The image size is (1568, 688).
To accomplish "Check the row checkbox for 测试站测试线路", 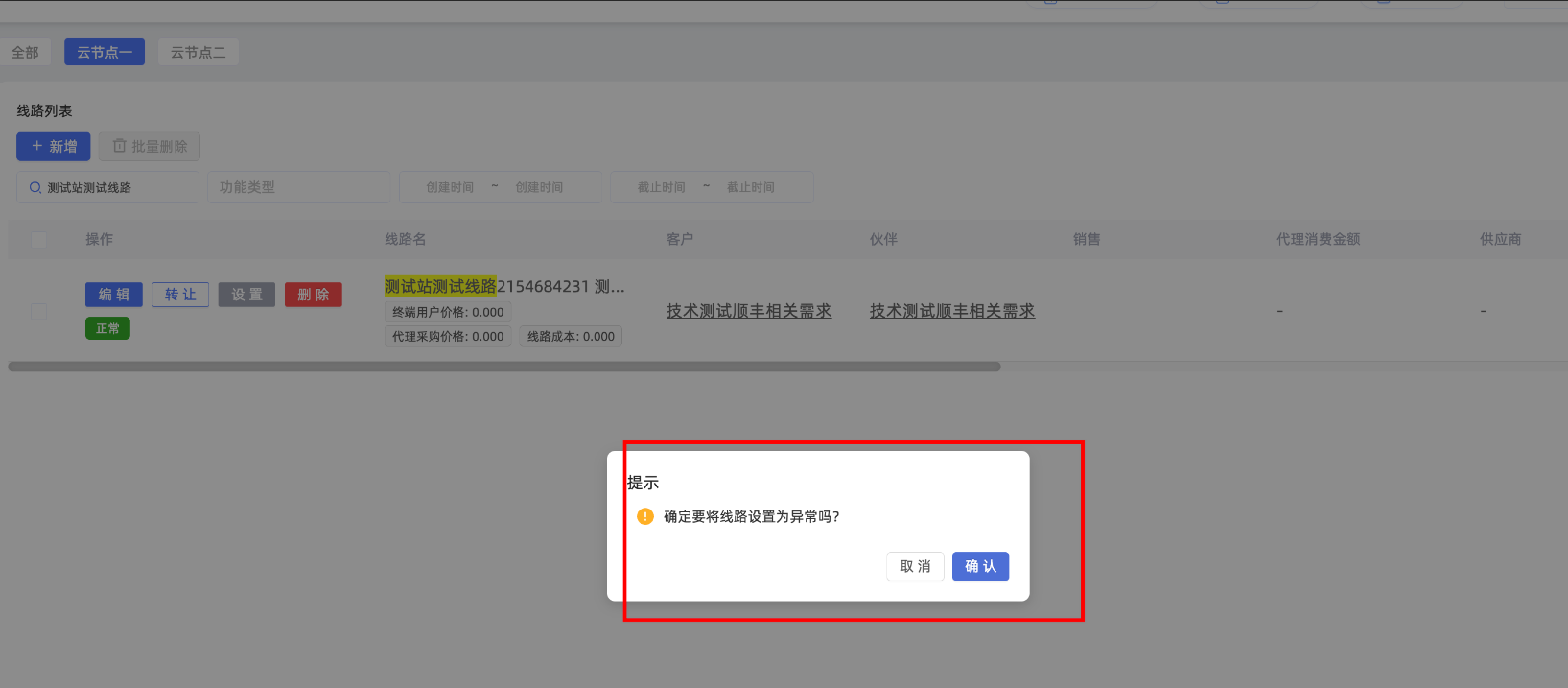I will tap(39, 311).
